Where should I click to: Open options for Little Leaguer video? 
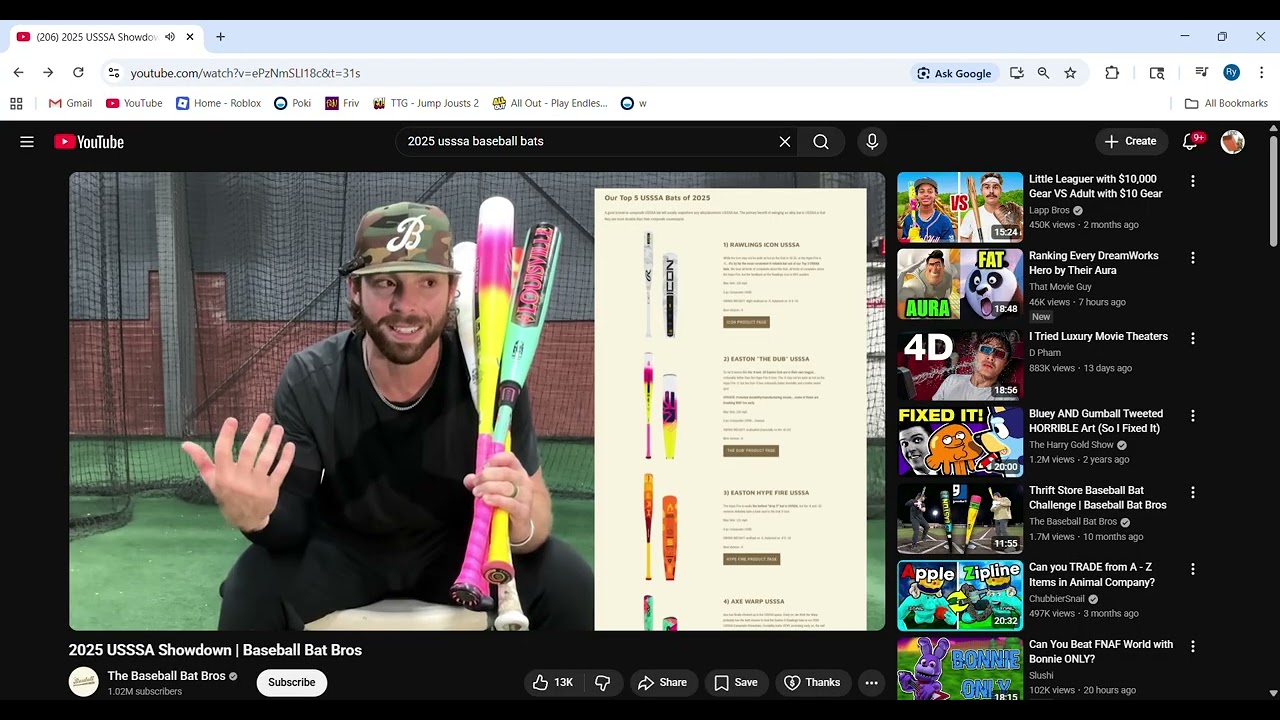[1192, 181]
